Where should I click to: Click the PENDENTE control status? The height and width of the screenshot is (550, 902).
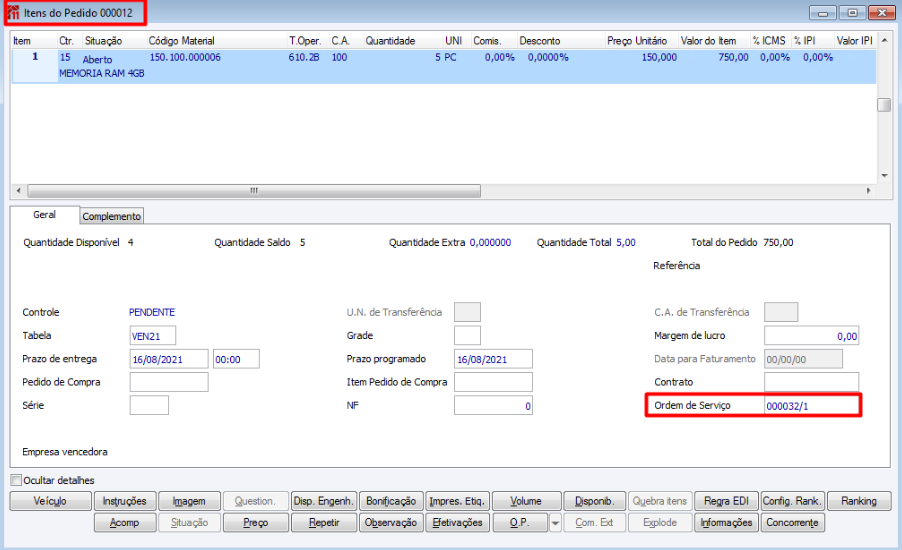(152, 312)
